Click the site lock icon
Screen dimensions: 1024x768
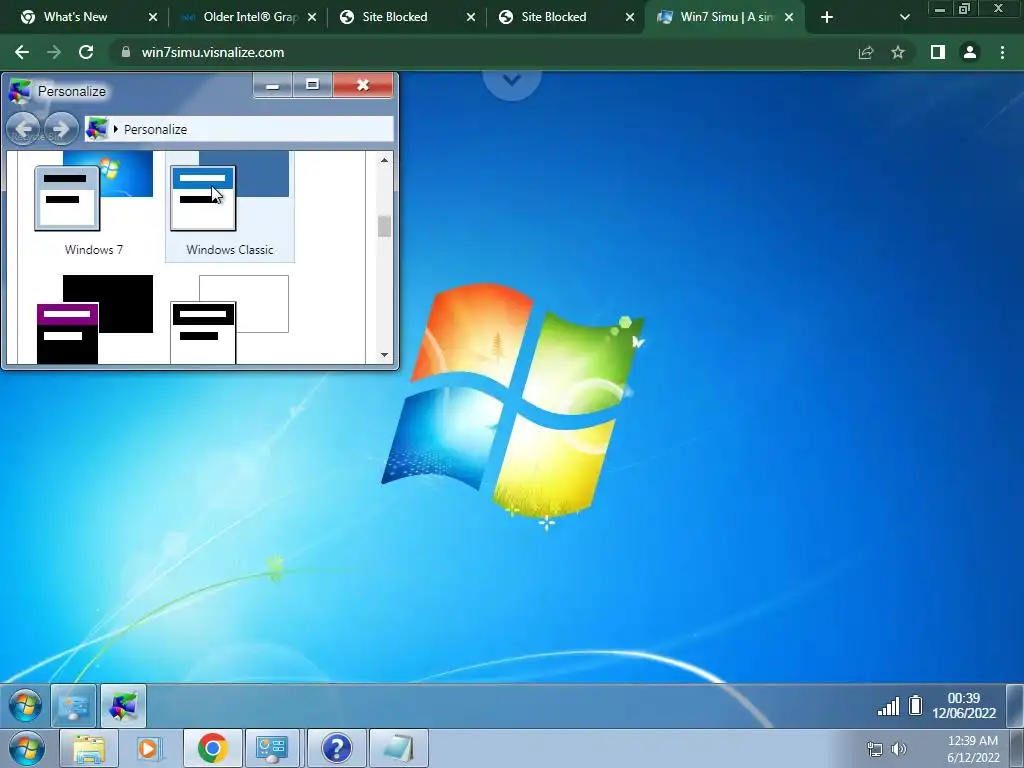pos(126,52)
